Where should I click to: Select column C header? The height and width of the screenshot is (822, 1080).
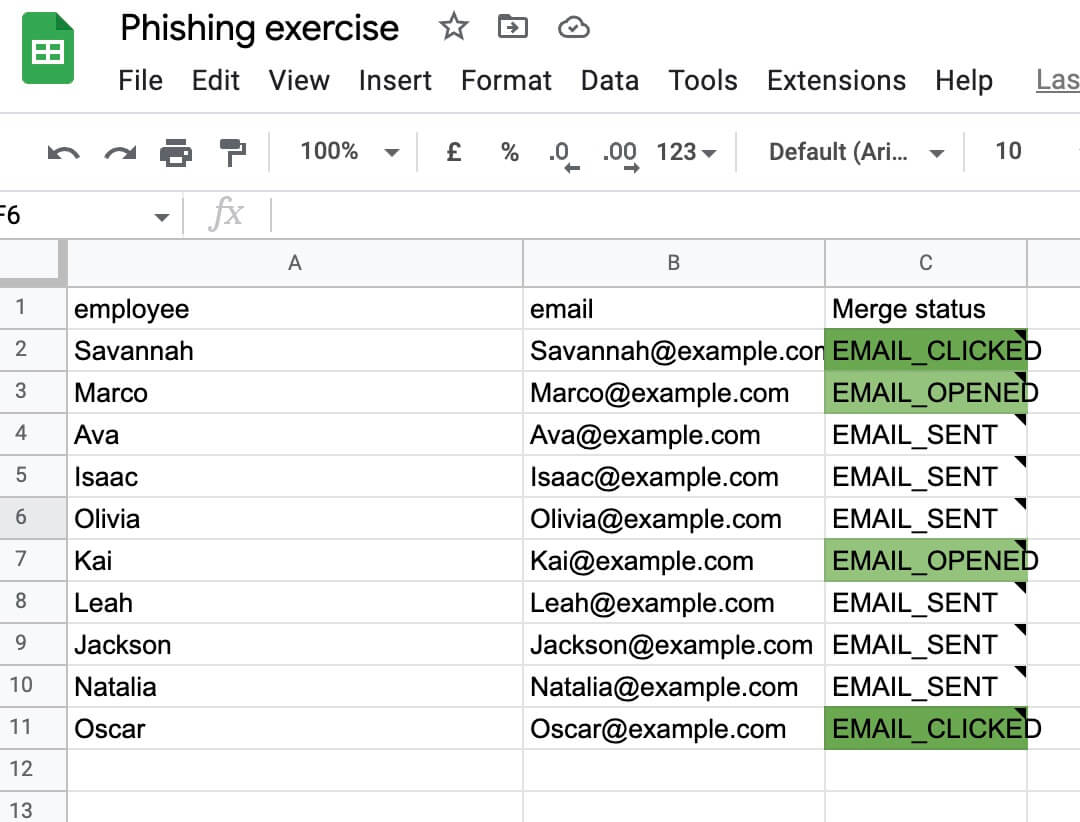(926, 263)
